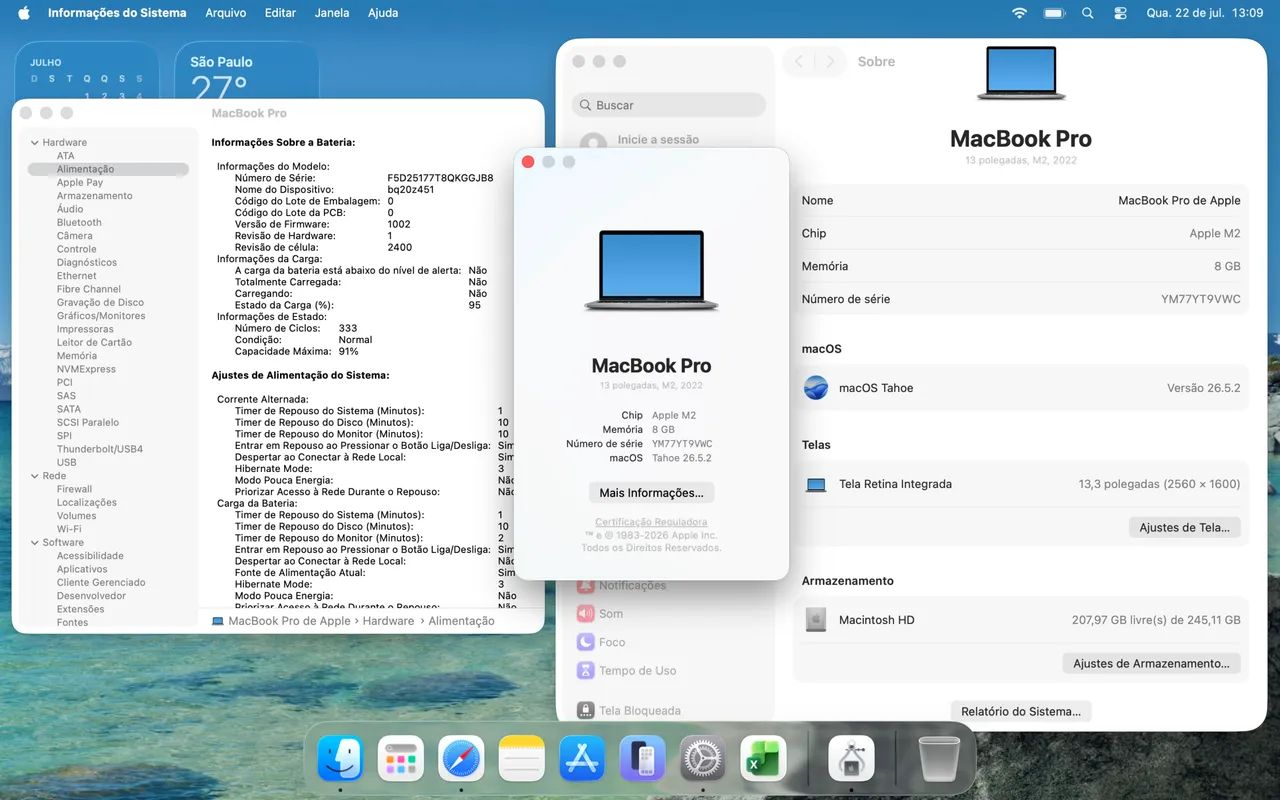Click the MacBook image in the About dialog
The width and height of the screenshot is (1280, 800).
(651, 271)
